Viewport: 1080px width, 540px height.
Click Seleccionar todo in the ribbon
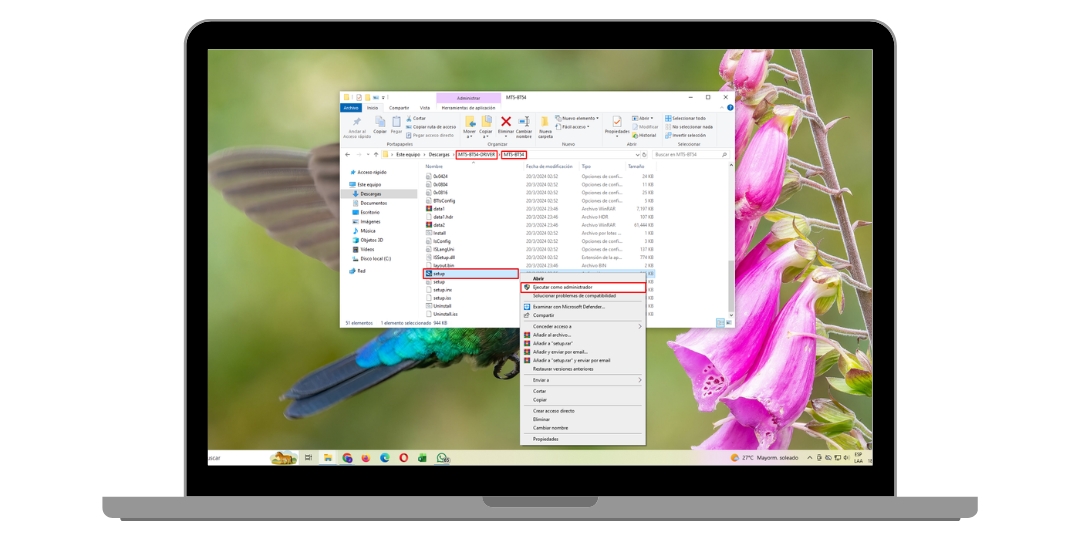pyautogui.click(x=688, y=118)
